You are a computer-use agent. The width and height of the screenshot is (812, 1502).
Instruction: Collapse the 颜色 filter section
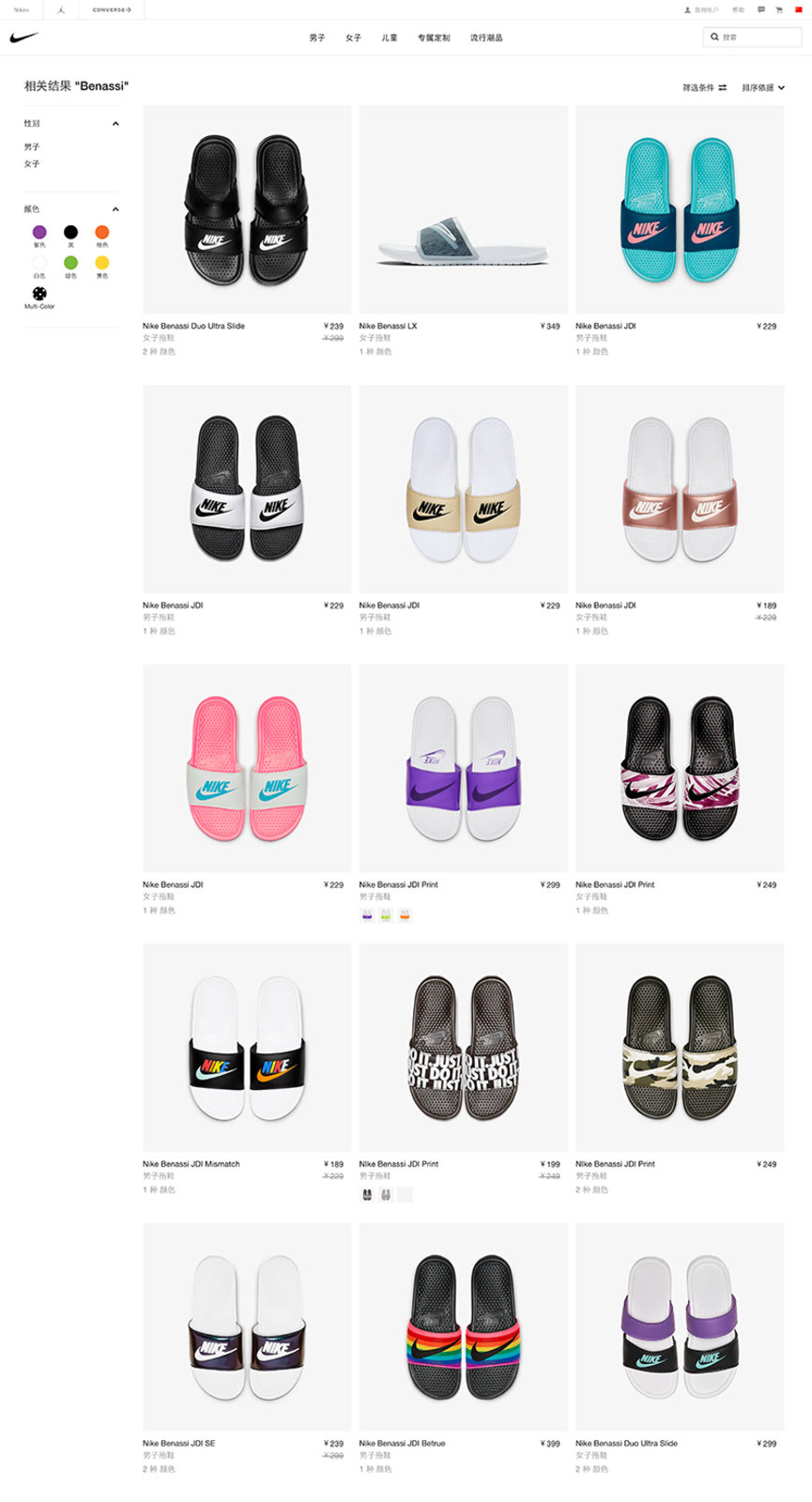click(115, 208)
